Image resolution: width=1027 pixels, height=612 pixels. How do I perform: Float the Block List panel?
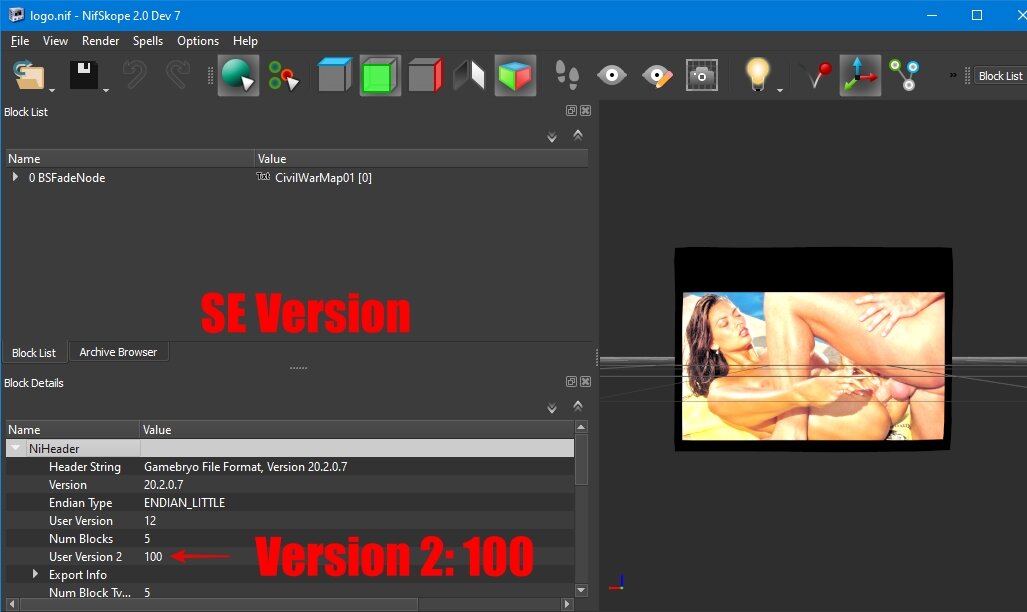coord(571,111)
